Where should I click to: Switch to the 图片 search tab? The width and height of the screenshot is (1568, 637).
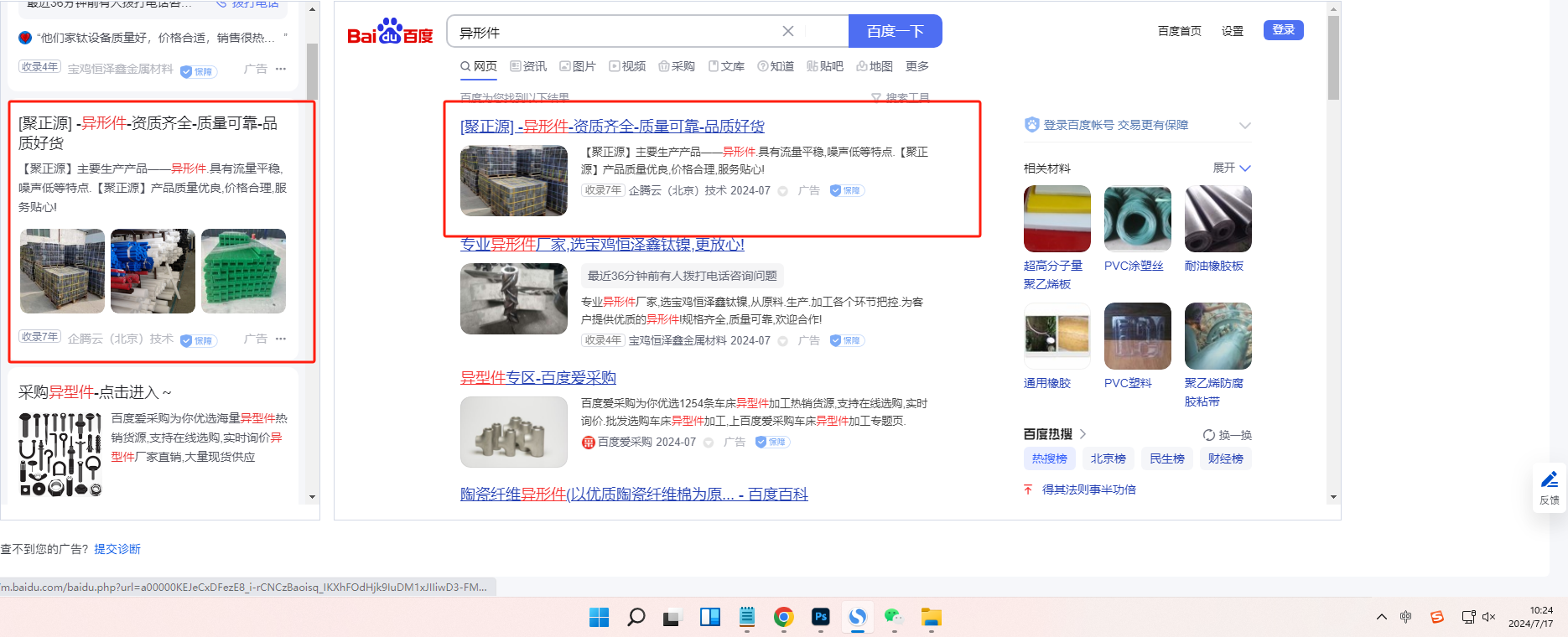(x=578, y=66)
